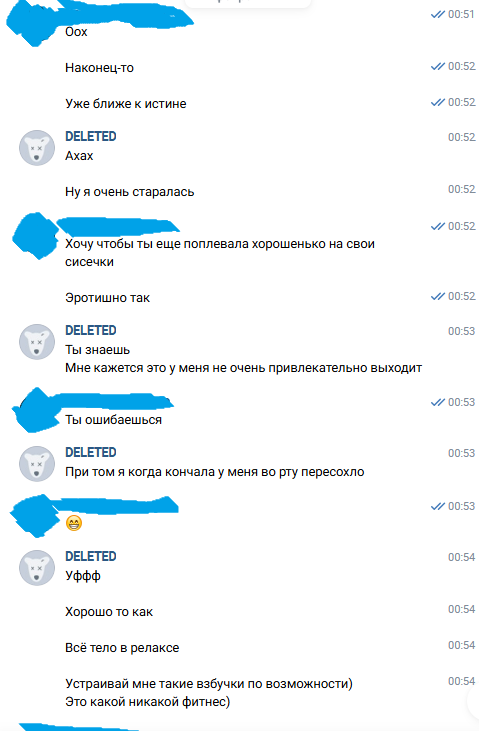Open the DELETED profile name above 'Ты знаешь'

coord(90,331)
